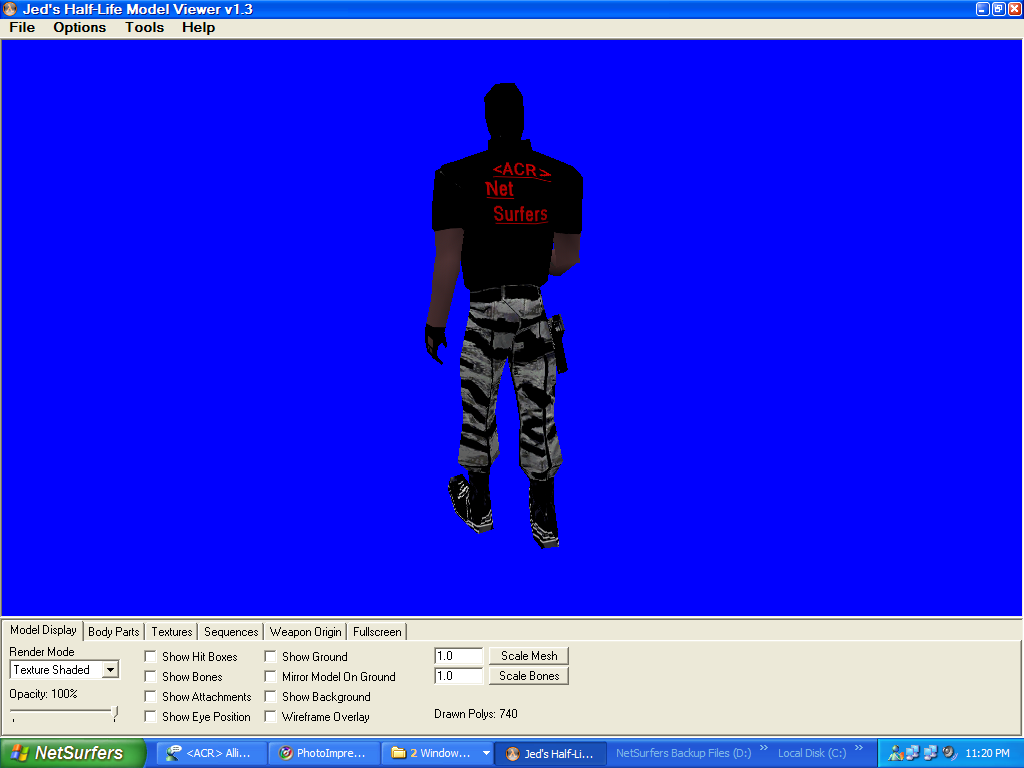Image resolution: width=1024 pixels, height=768 pixels.
Task: Click the model in the 3D viewport
Action: [x=506, y=313]
